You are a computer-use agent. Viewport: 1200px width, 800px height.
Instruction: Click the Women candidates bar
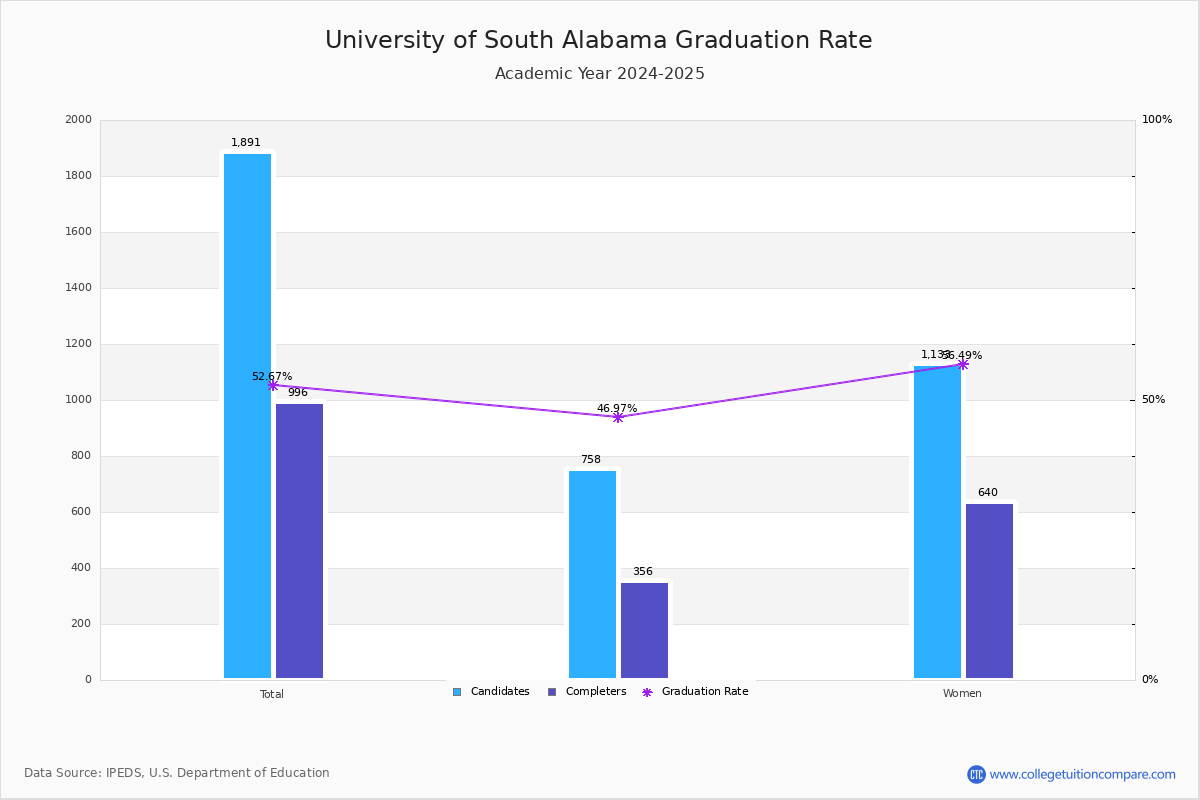click(937, 522)
